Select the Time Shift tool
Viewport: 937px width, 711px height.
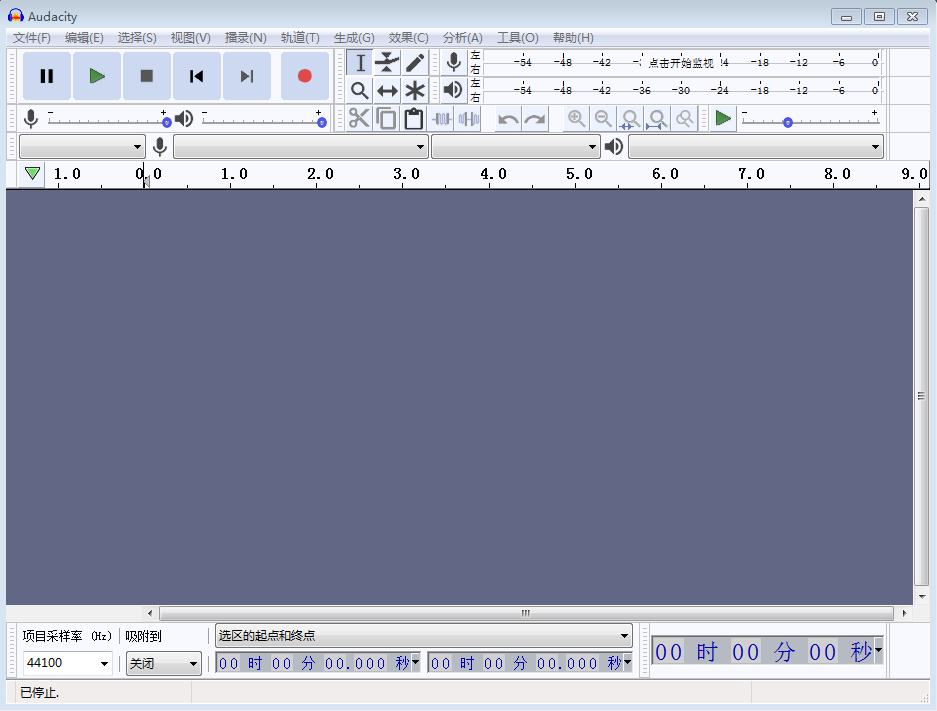387,91
